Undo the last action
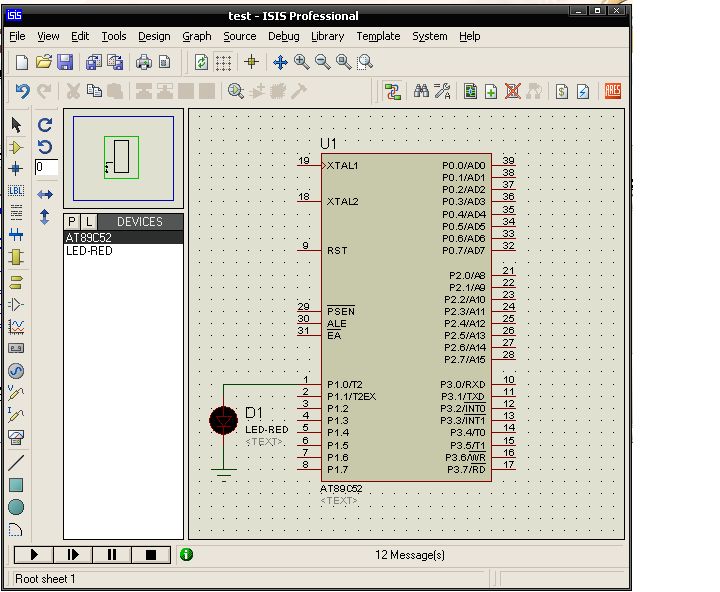 pyautogui.click(x=22, y=91)
